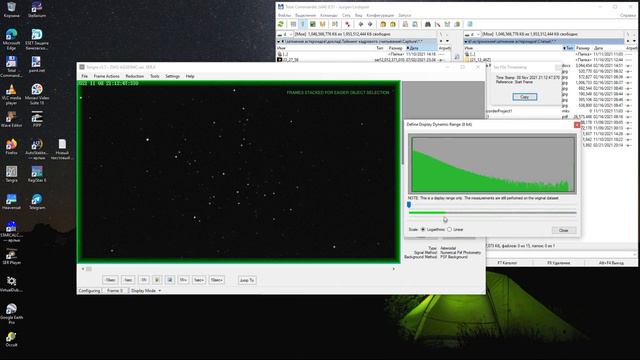Click the histogram graph in the dialog
640x360 pixels.
493,164
